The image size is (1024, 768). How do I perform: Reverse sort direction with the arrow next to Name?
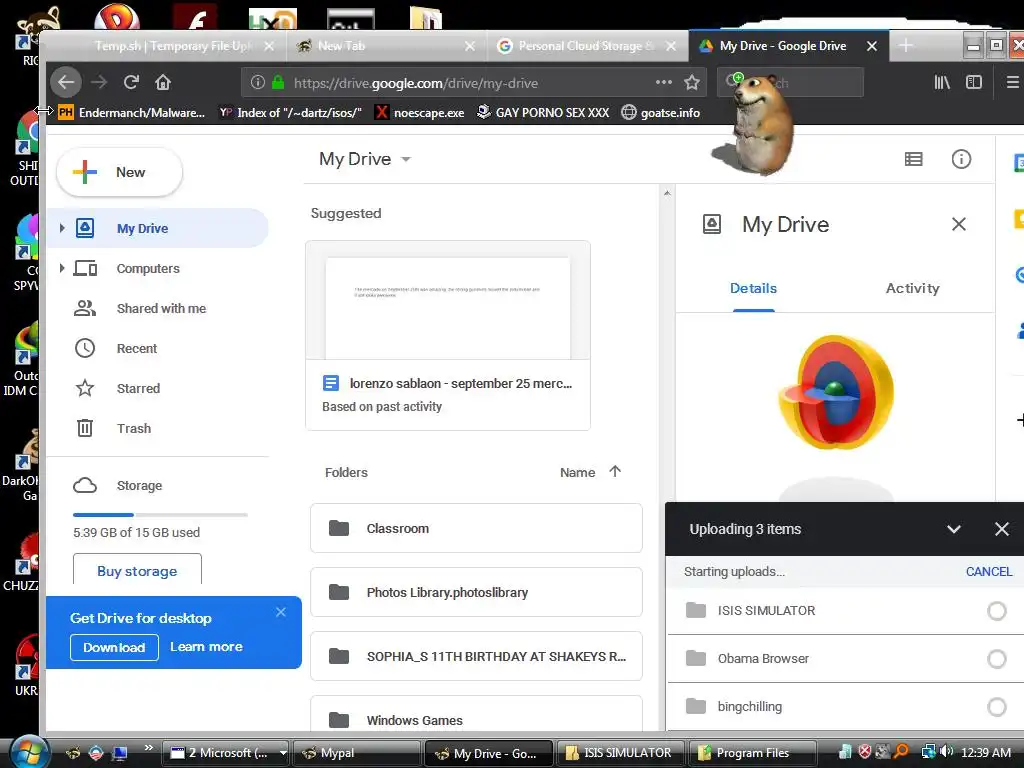(x=615, y=471)
